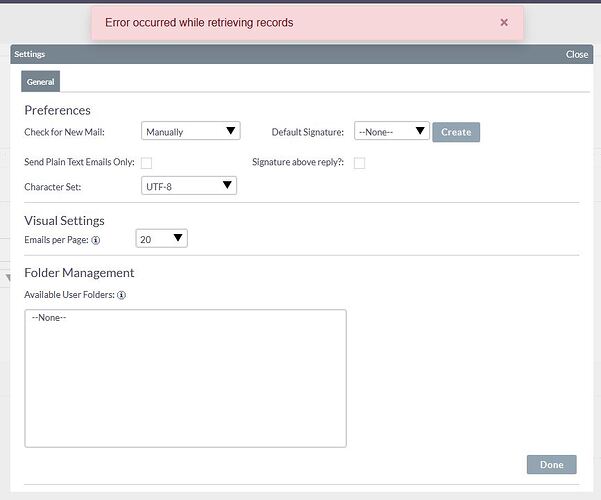Open the Character Set dropdown
This screenshot has width=601, height=500.
(189, 186)
